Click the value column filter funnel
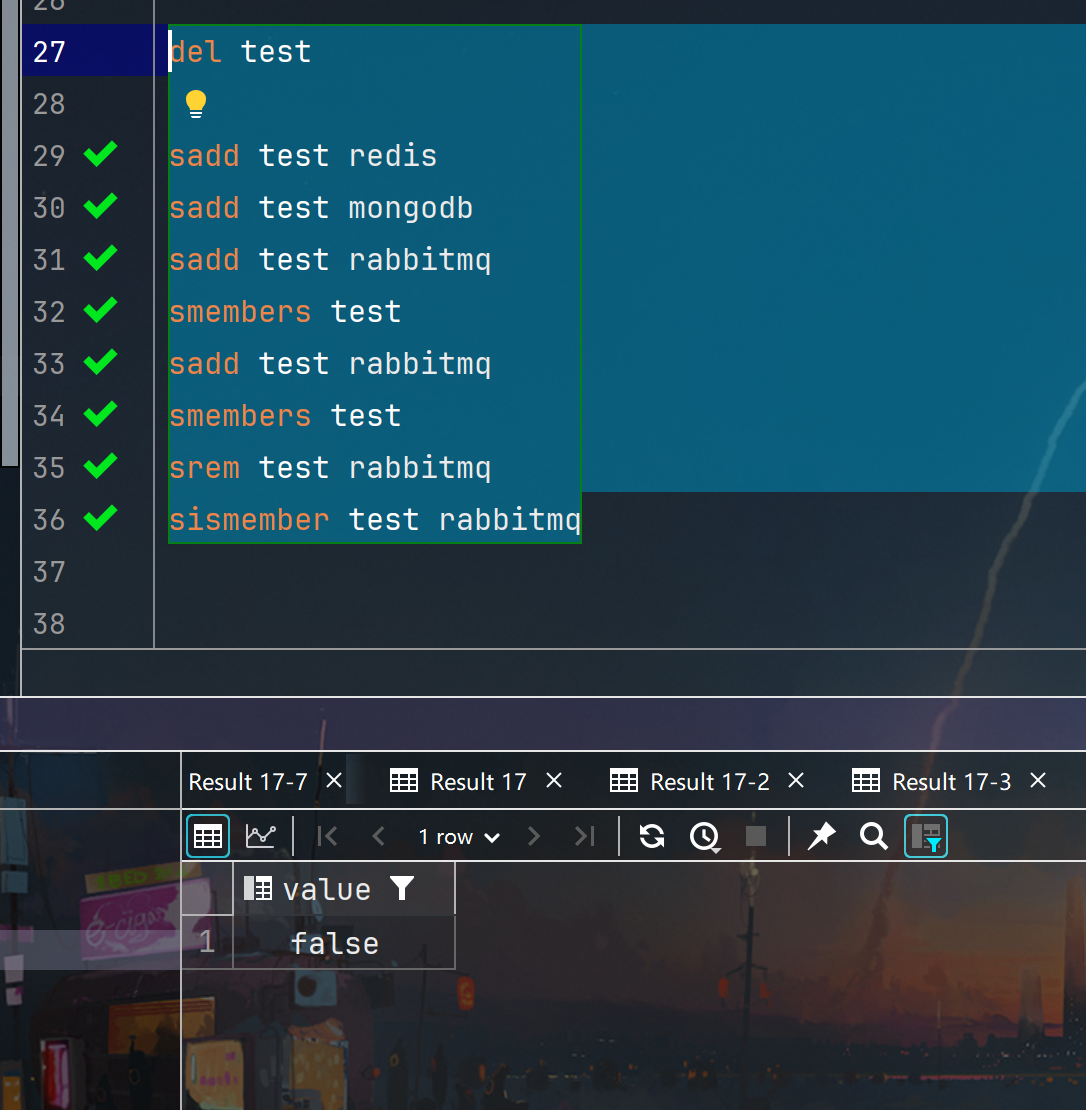1086x1110 pixels. 402,888
